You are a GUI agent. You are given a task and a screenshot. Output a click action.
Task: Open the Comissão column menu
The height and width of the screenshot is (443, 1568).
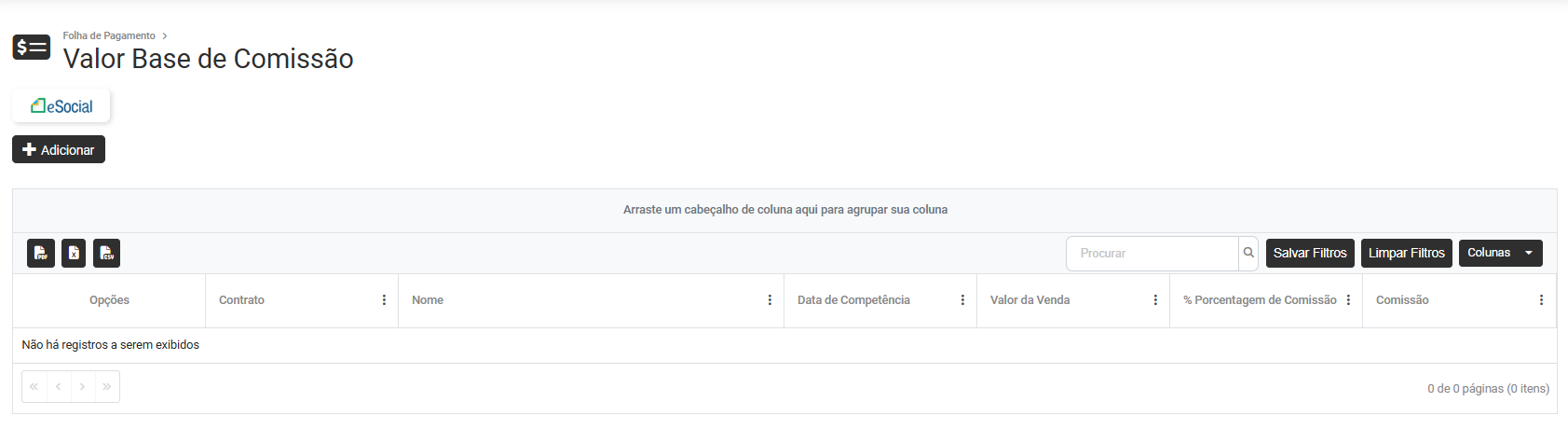(x=1541, y=300)
